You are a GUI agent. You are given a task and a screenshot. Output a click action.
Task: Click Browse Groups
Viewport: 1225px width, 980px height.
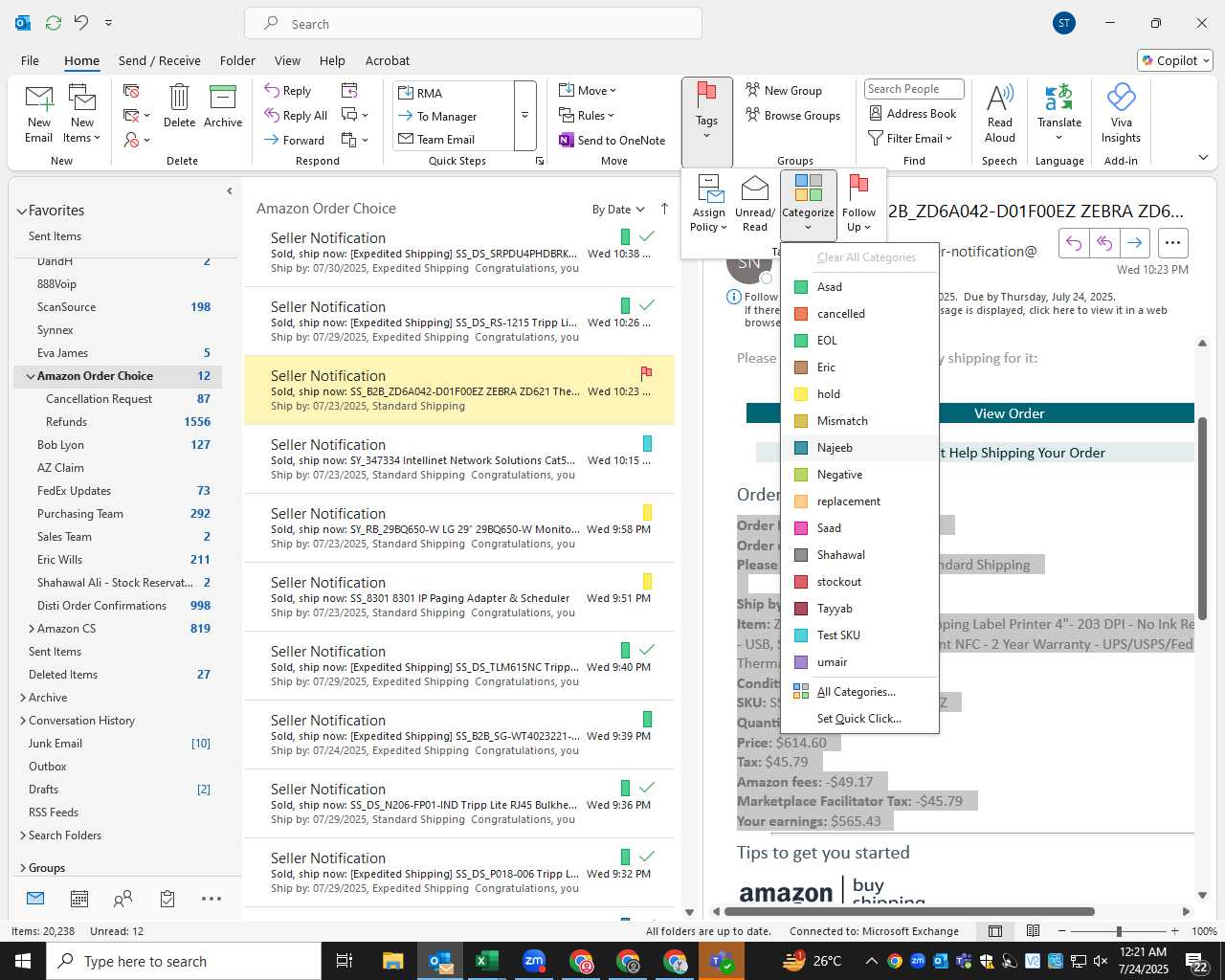(792, 115)
